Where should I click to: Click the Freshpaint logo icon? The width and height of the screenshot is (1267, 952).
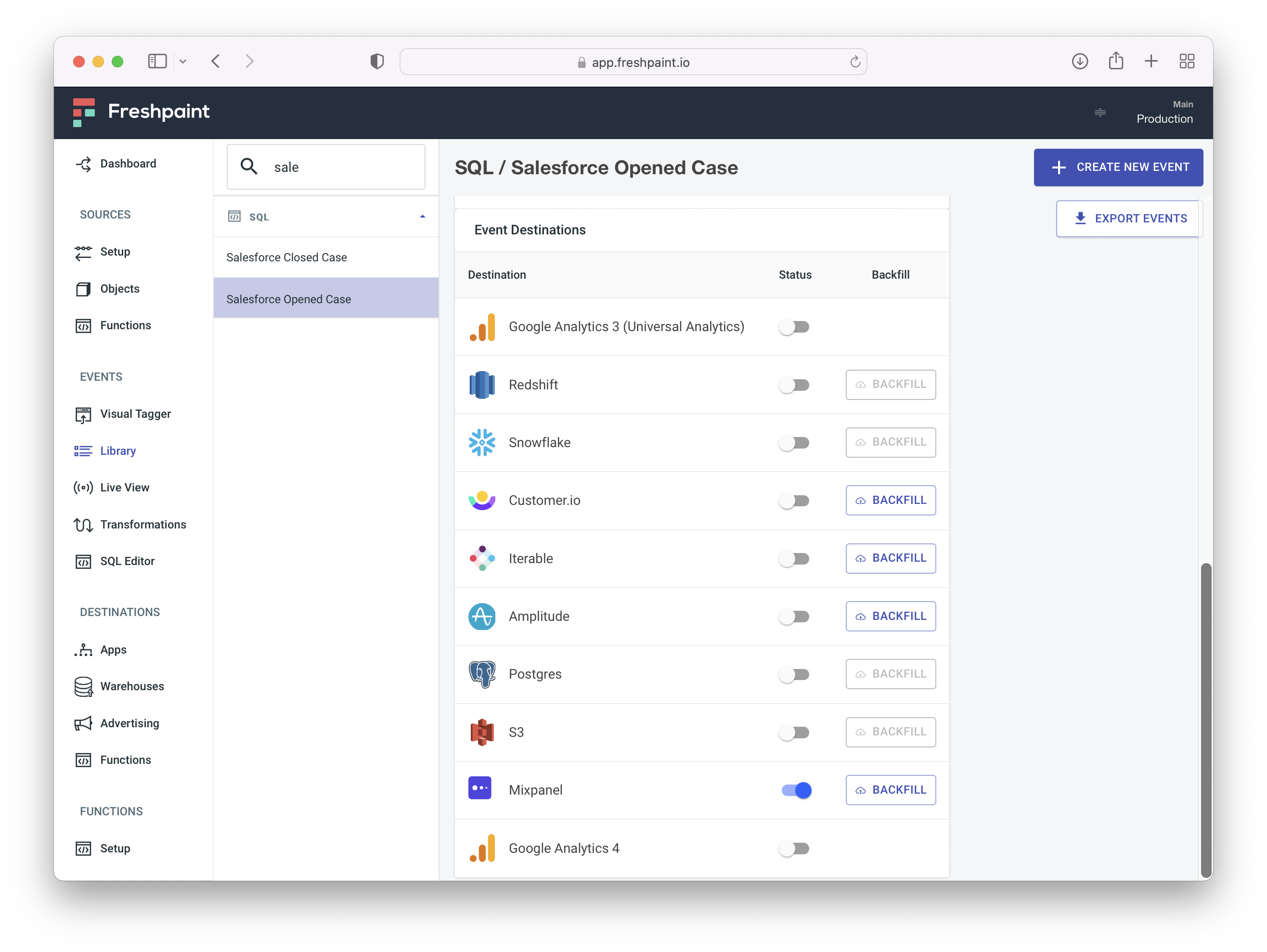(x=84, y=112)
